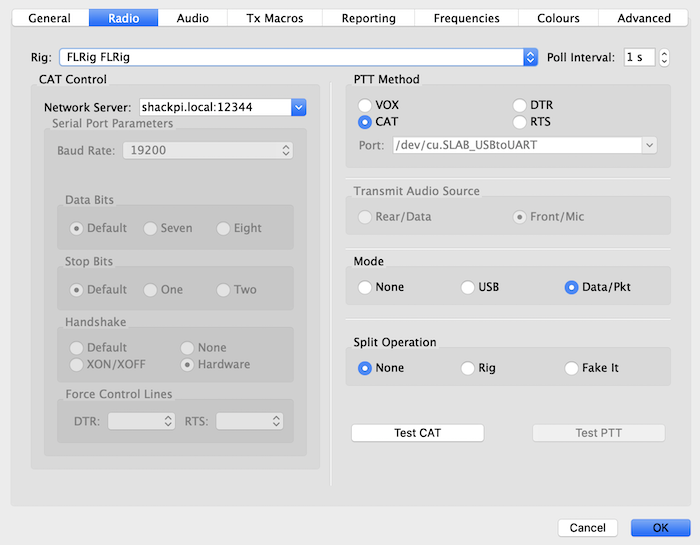Set Mode to None

coord(365,287)
